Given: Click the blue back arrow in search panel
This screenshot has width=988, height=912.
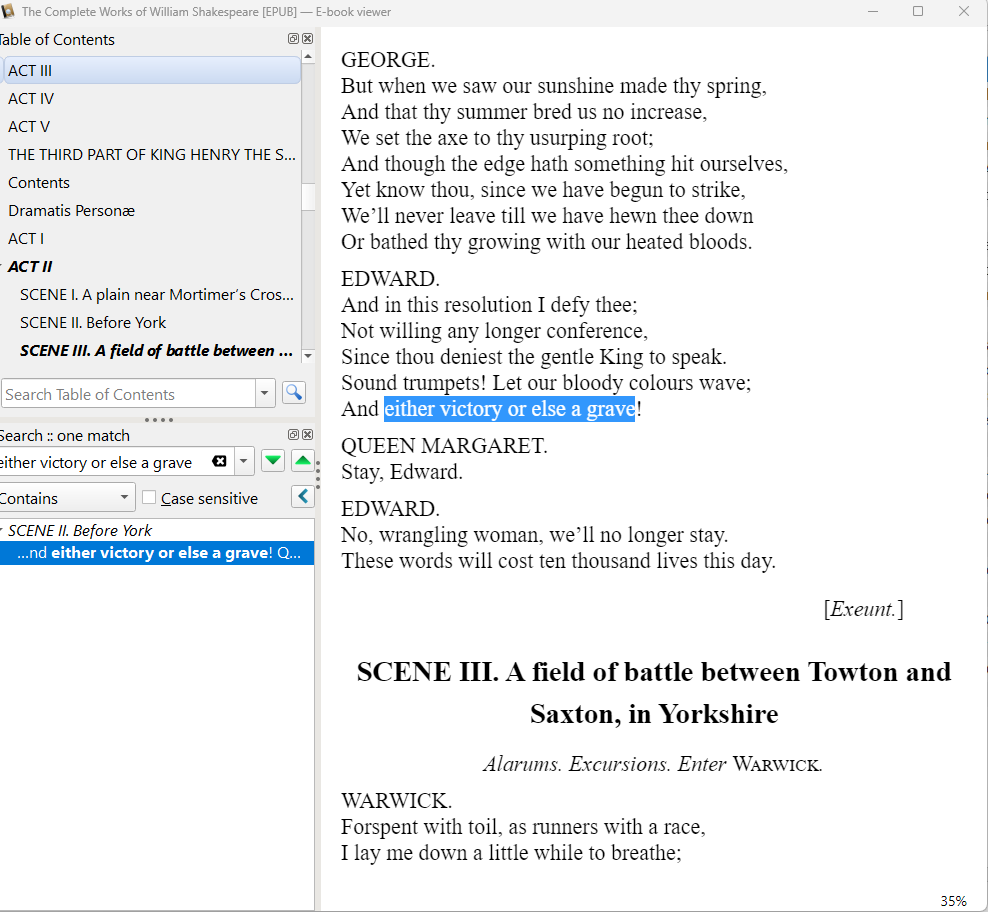Looking at the screenshot, I should coord(302,497).
